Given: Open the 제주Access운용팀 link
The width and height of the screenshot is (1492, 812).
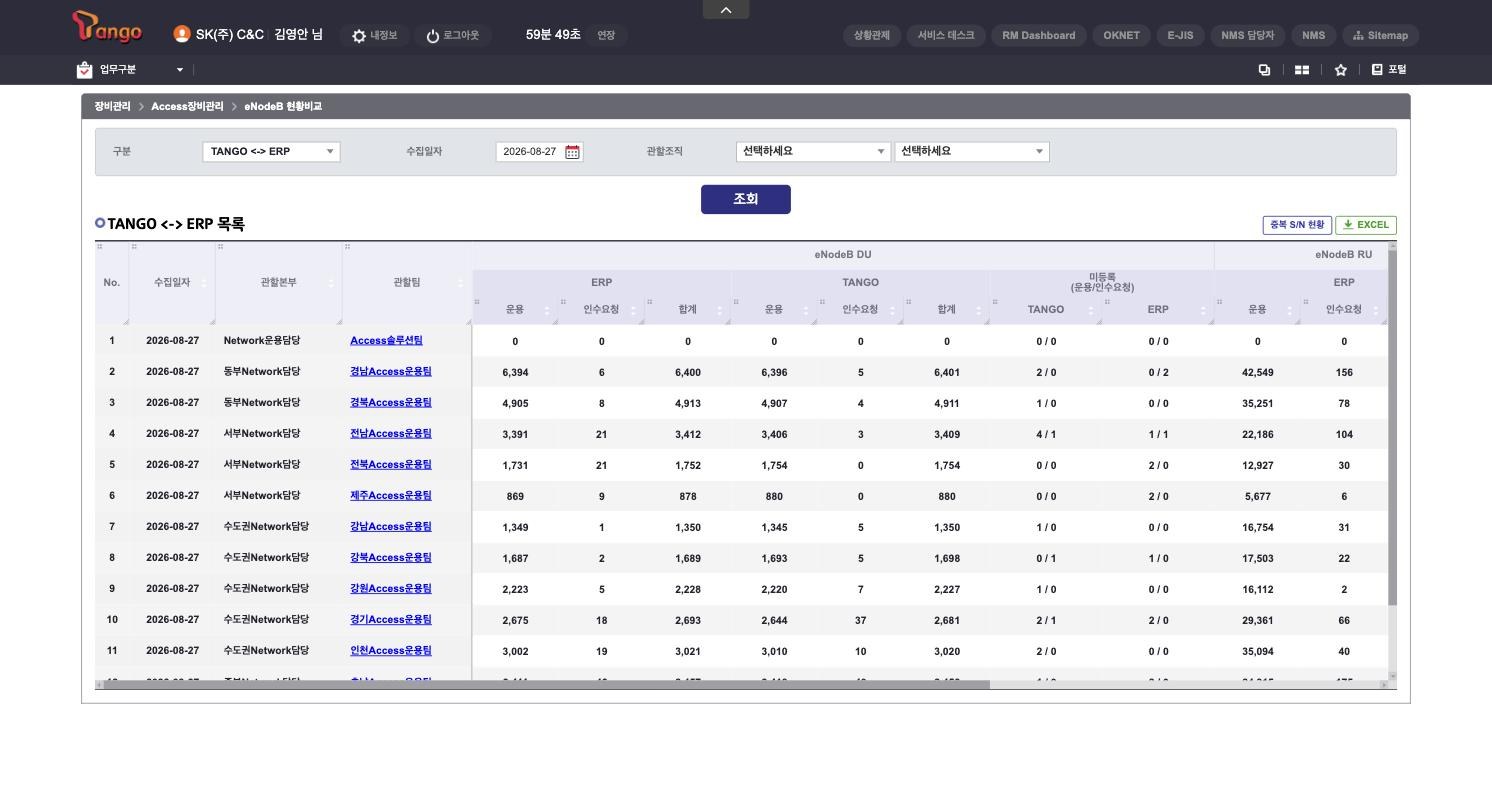Looking at the screenshot, I should [x=391, y=496].
